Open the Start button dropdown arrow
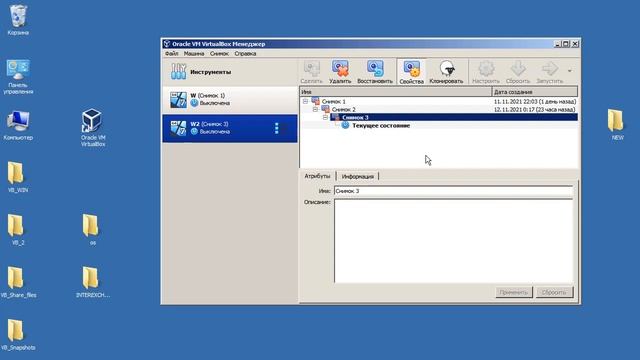 pyautogui.click(x=569, y=71)
